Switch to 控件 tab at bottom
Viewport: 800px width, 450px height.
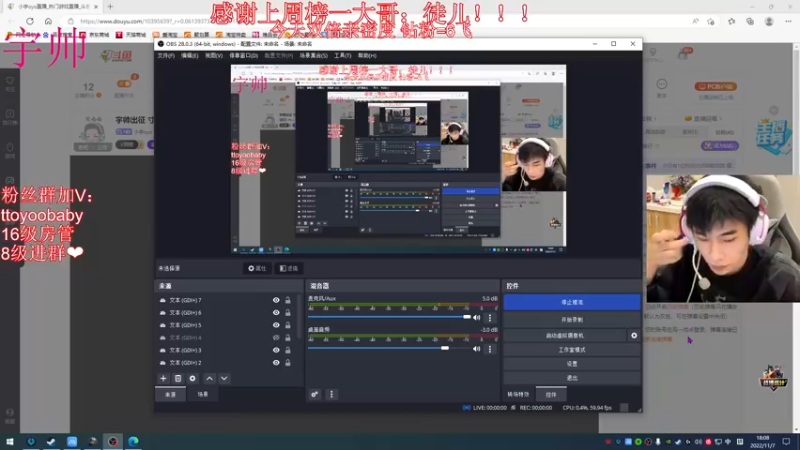pos(551,394)
